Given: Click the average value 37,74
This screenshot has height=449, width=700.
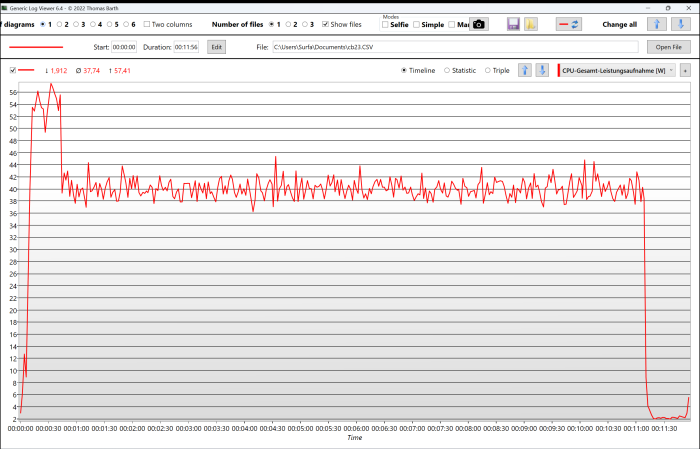Looking at the screenshot, I should [x=92, y=71].
